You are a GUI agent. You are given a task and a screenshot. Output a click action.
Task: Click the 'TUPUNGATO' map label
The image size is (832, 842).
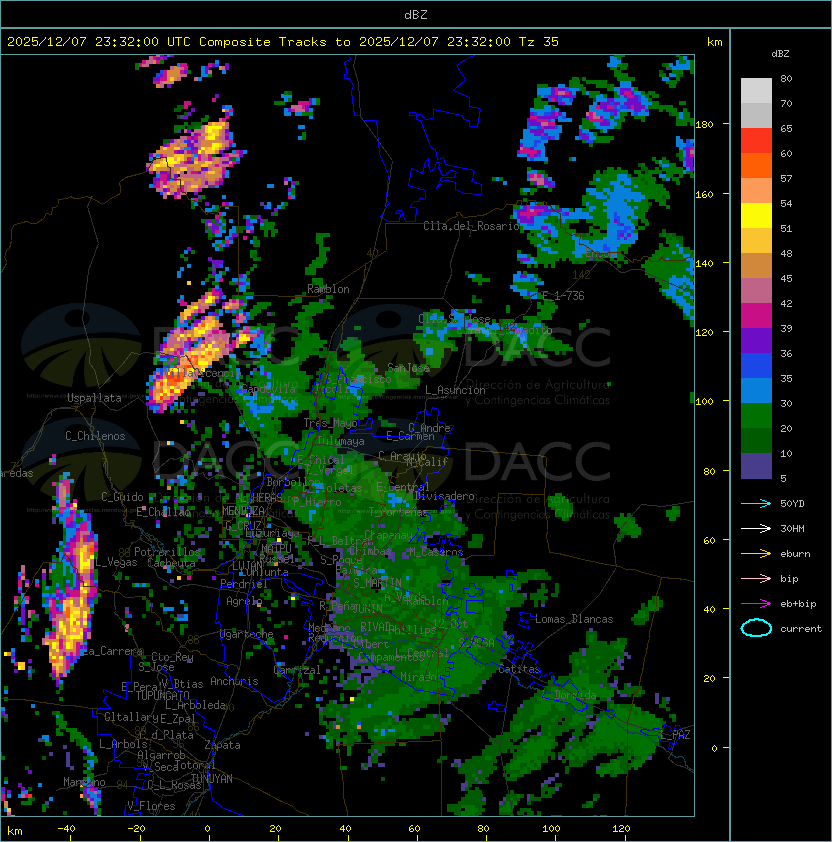[x=163, y=696]
